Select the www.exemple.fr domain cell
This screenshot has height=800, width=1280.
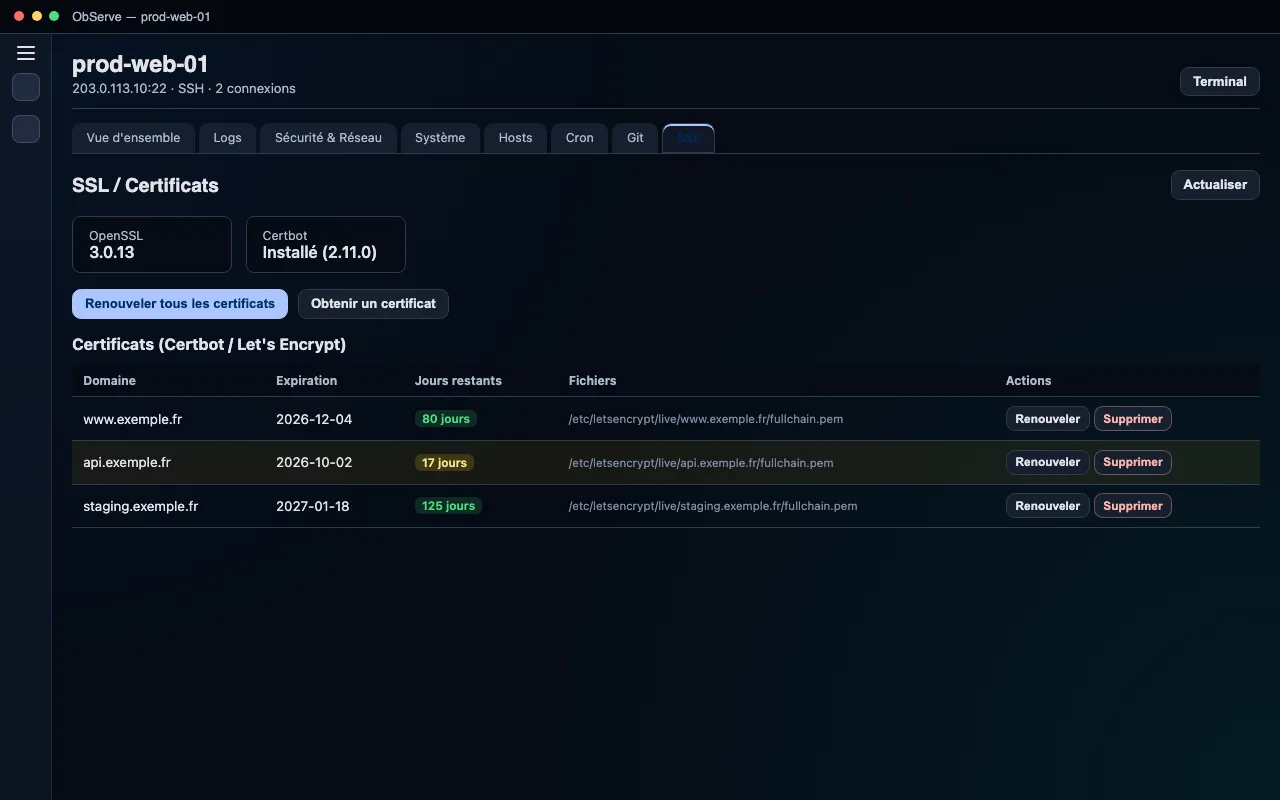tap(132, 419)
